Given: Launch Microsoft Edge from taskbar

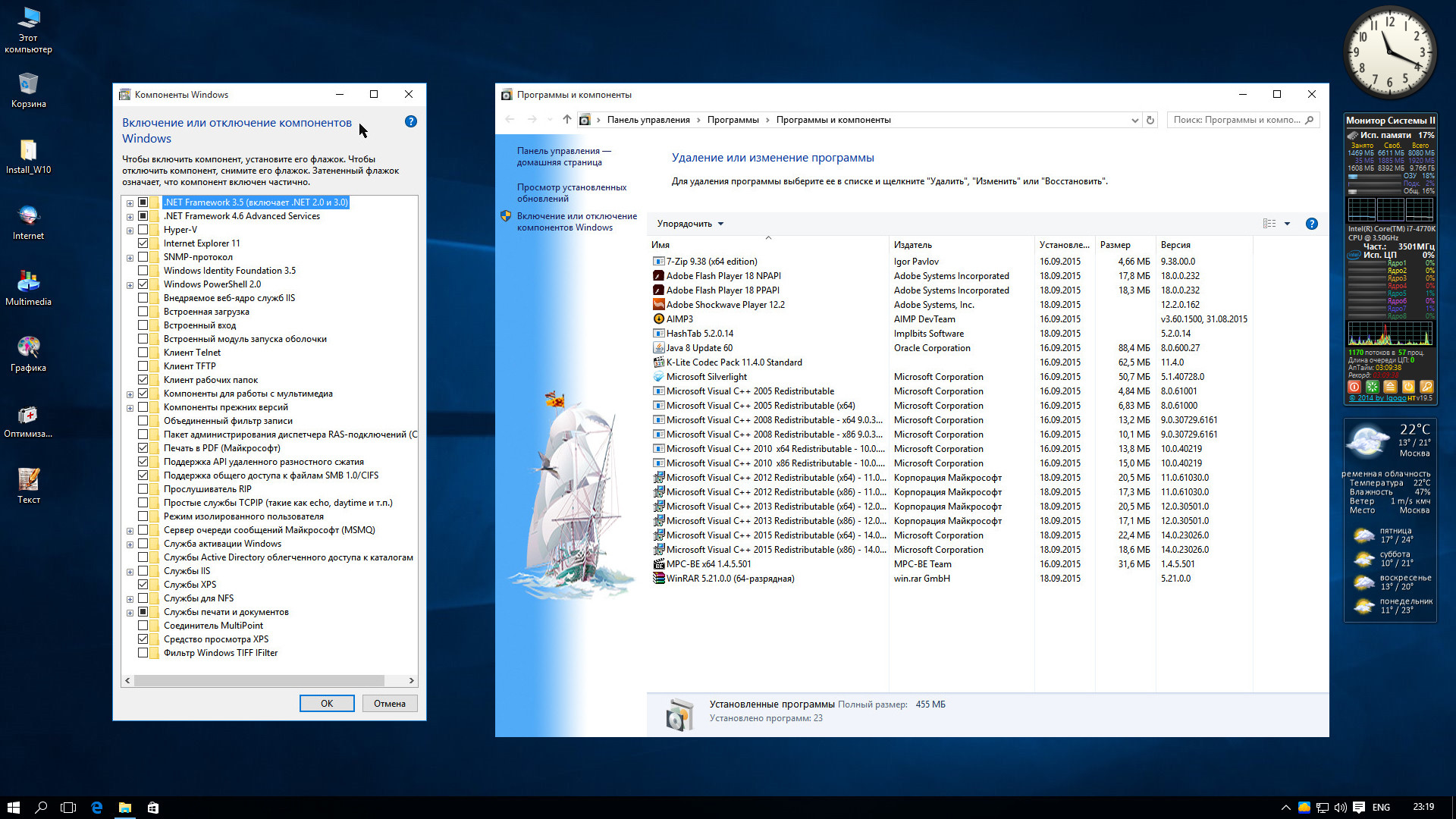Looking at the screenshot, I should 96,808.
